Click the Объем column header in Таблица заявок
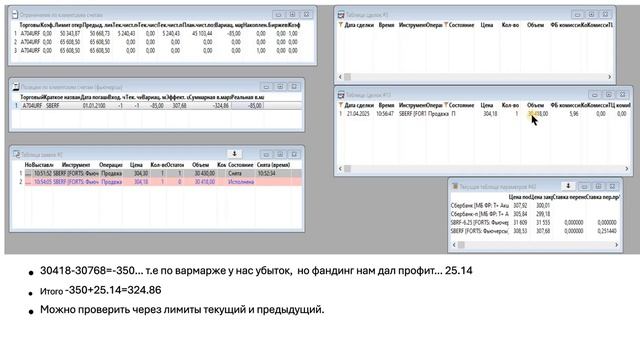 (x=200, y=165)
